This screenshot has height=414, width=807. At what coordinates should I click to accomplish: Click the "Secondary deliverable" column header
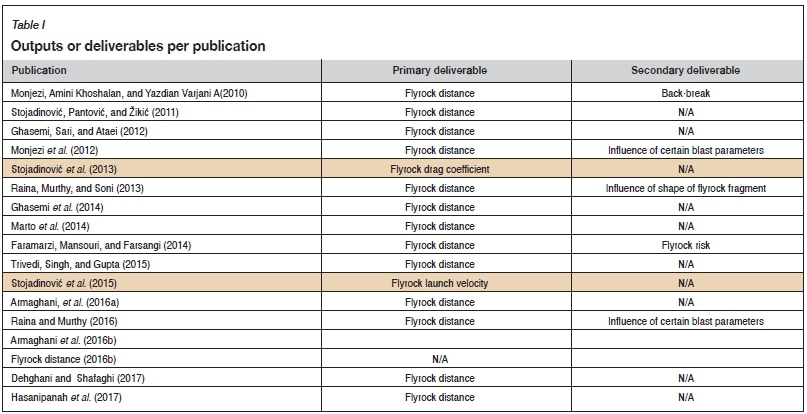click(x=685, y=71)
